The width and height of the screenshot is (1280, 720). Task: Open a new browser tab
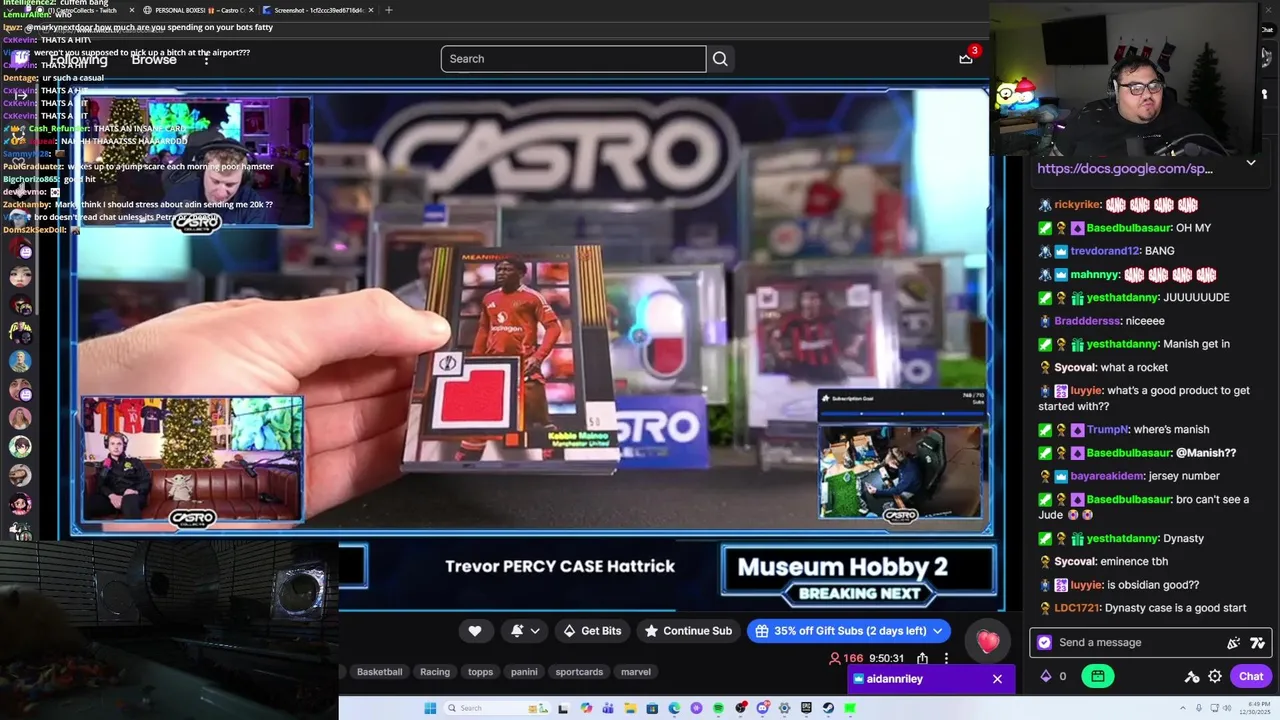[x=389, y=10]
